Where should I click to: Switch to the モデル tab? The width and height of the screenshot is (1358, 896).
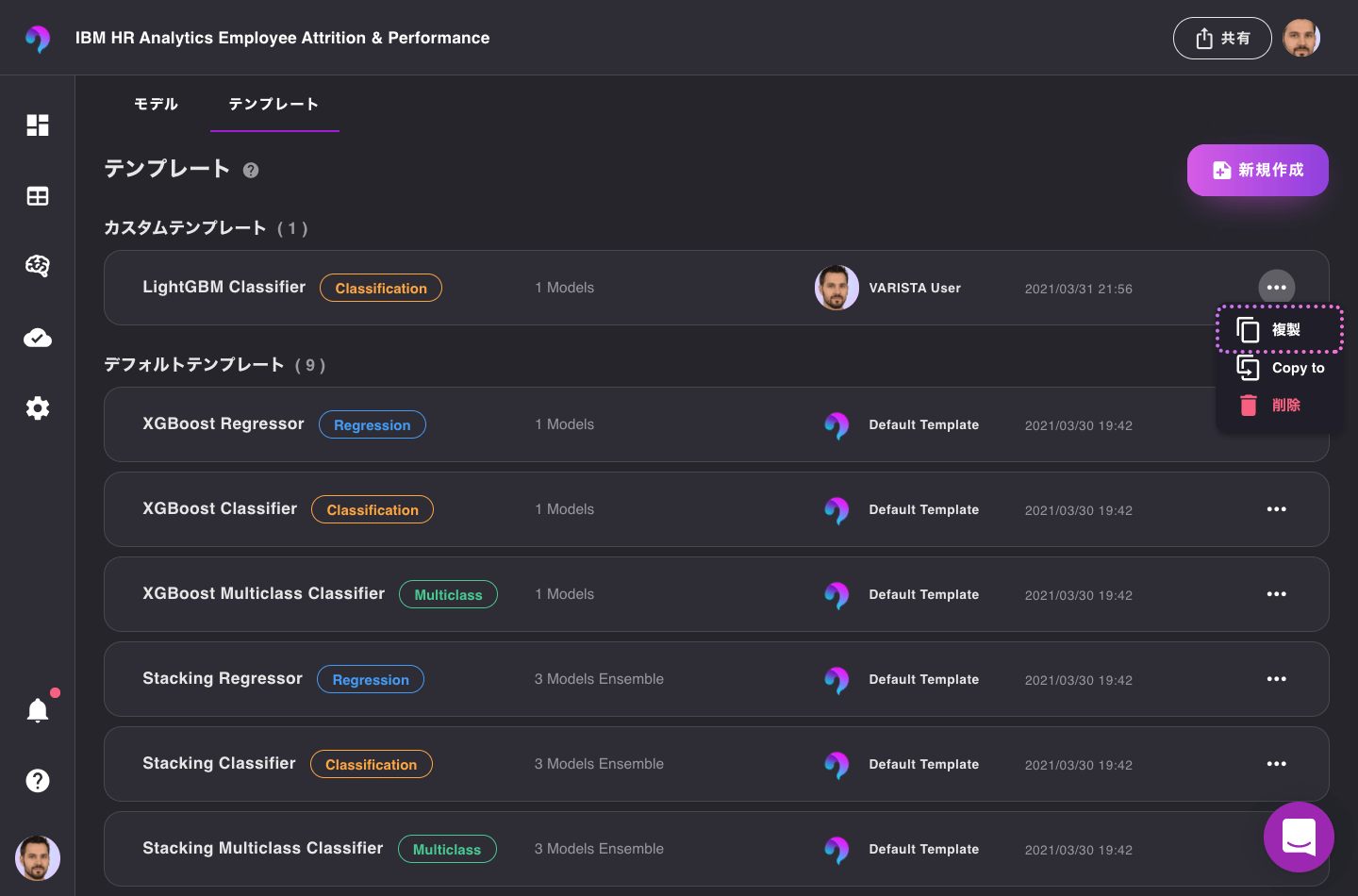tap(157, 105)
